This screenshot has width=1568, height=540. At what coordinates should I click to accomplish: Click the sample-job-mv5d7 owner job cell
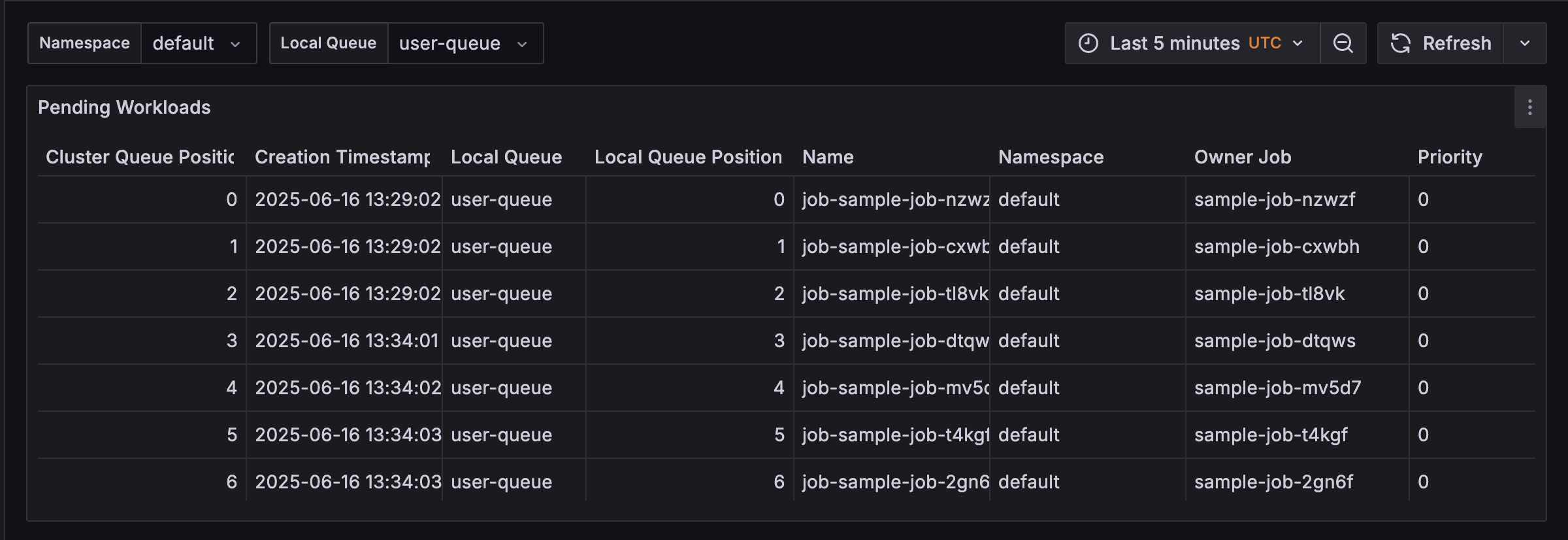[x=1277, y=388]
